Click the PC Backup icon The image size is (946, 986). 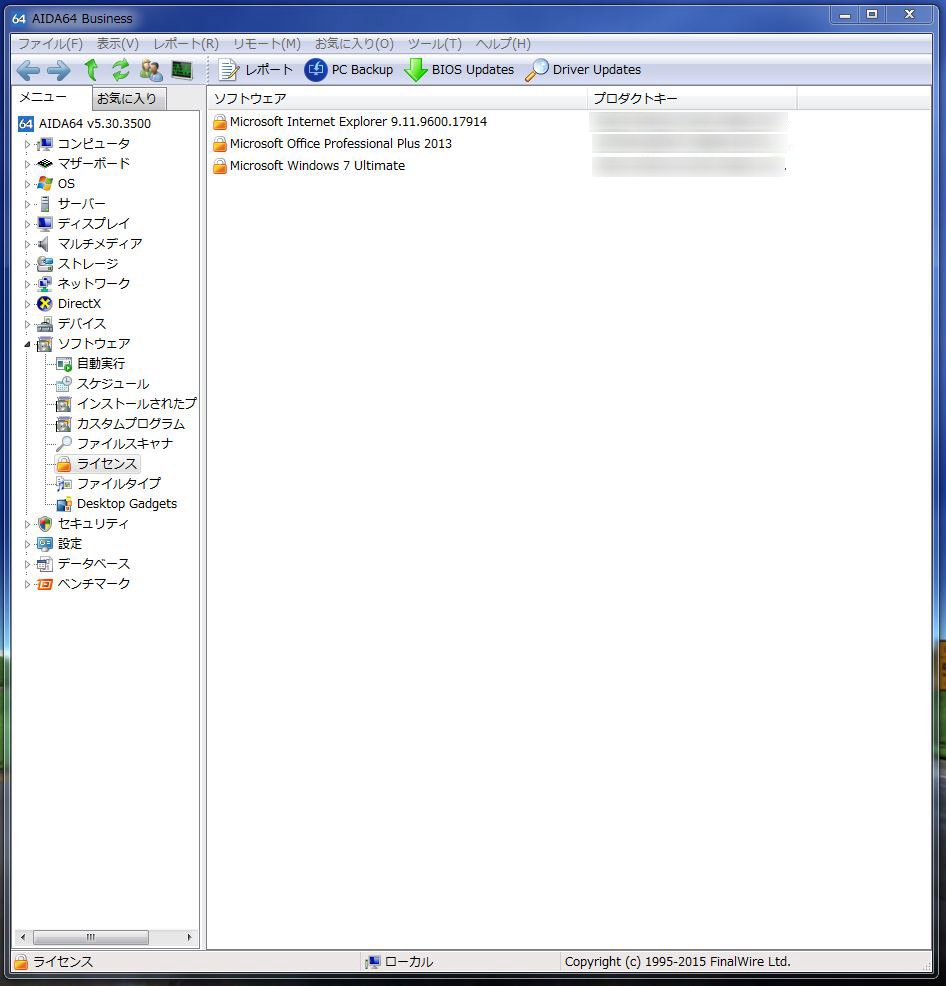pyautogui.click(x=316, y=70)
